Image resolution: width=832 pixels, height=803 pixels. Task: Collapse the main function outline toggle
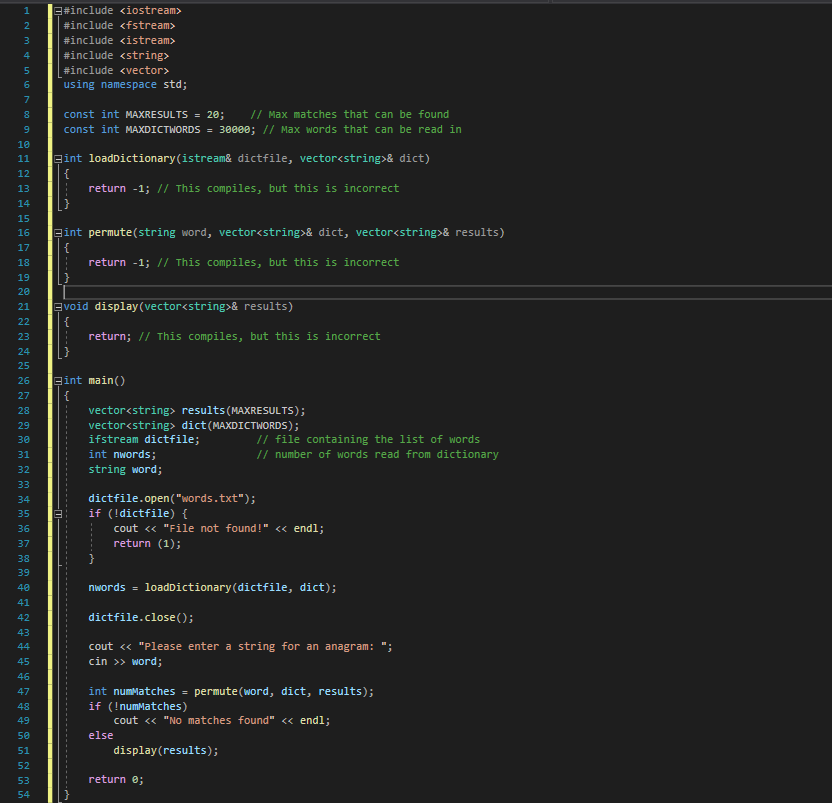pos(58,381)
